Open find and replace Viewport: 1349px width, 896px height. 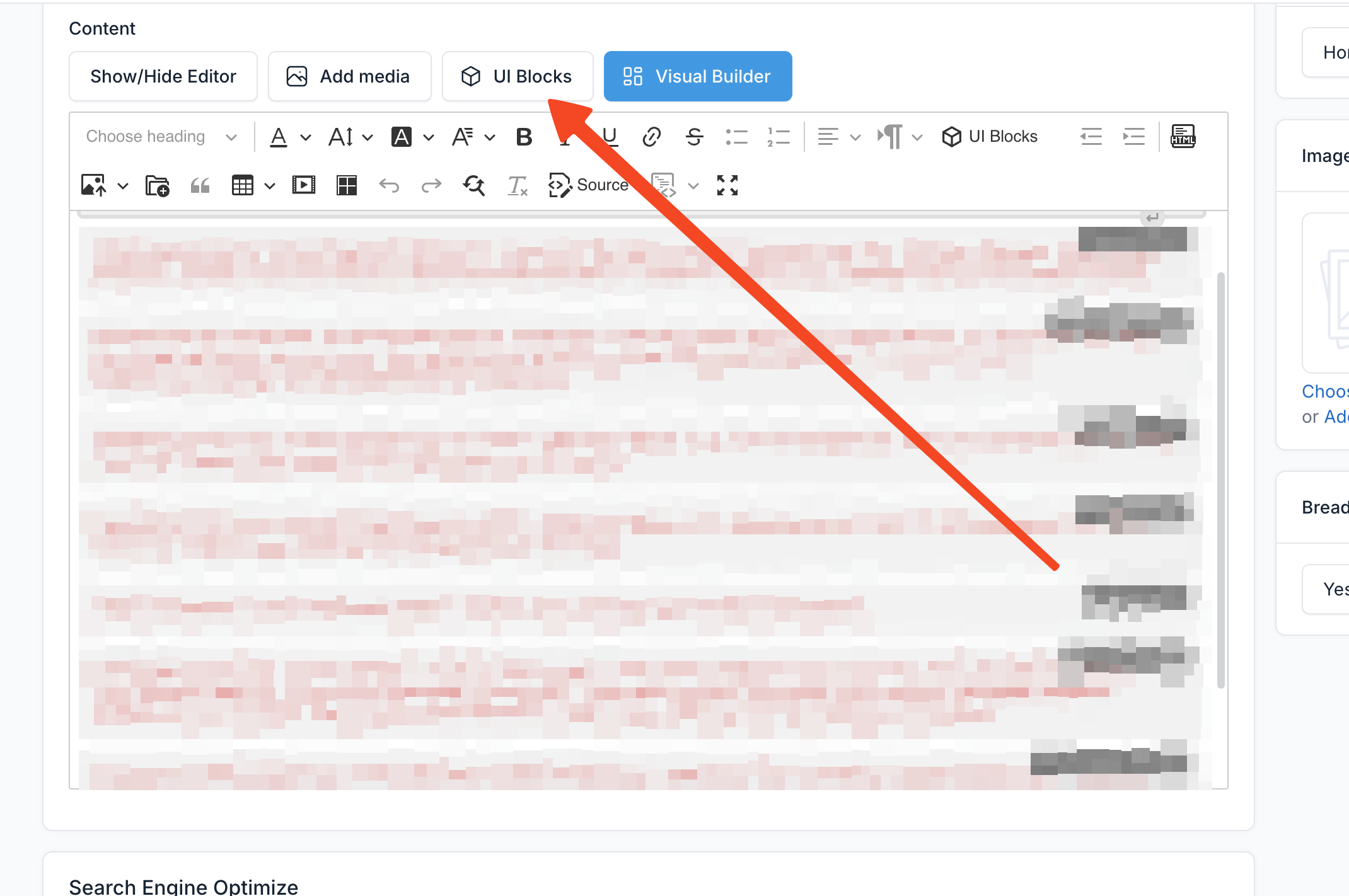pos(473,185)
